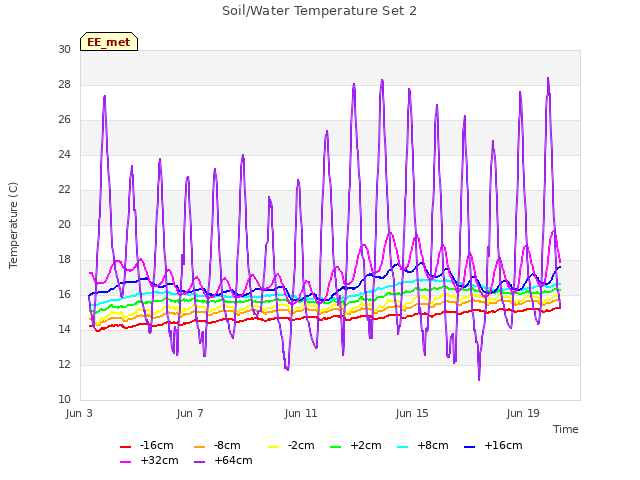Viewport: 640px width, 480px height.
Task: Click the Jun 19 x-axis tick label
Action: click(x=523, y=413)
